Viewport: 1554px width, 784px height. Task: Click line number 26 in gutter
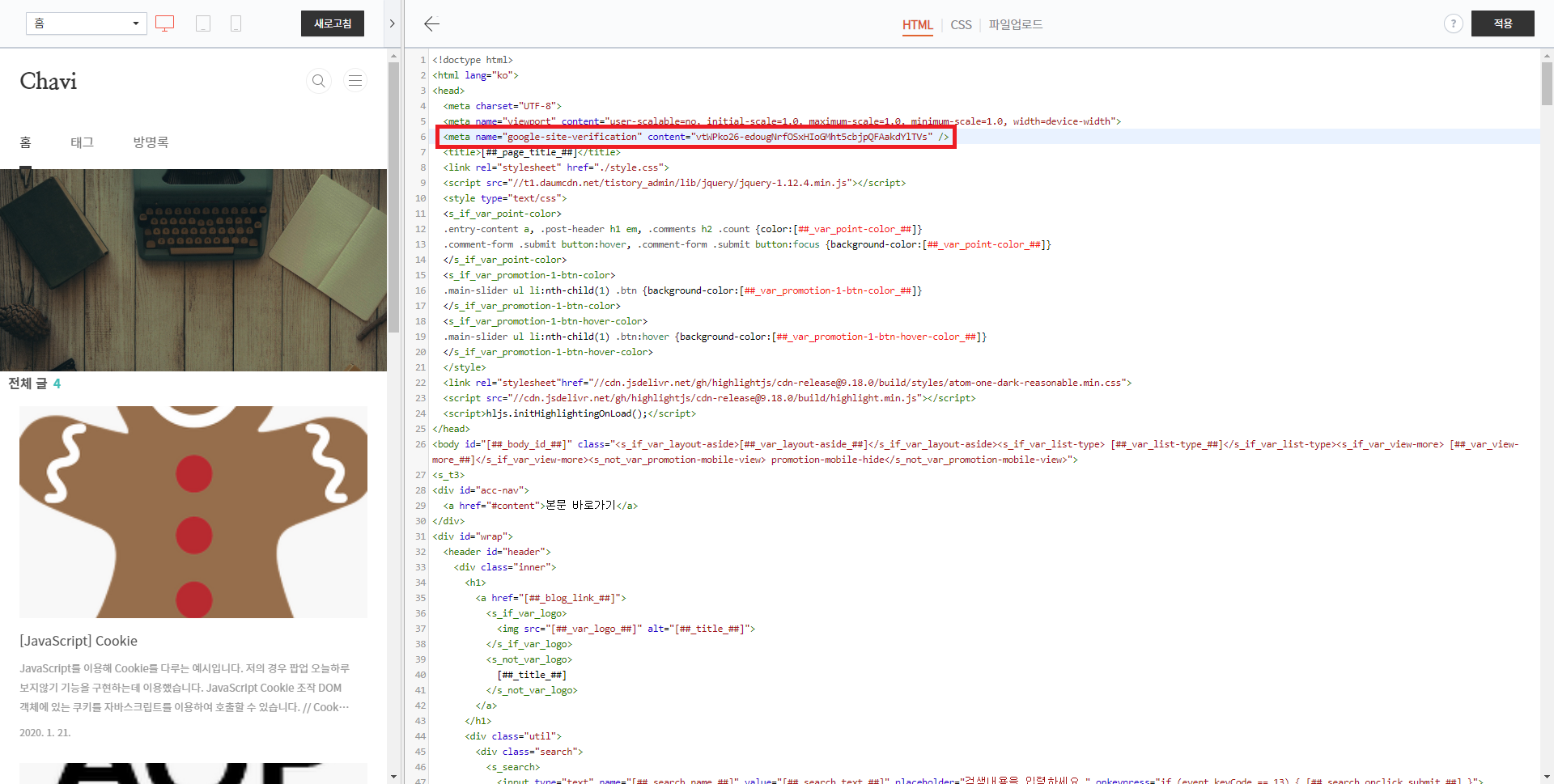coord(420,444)
